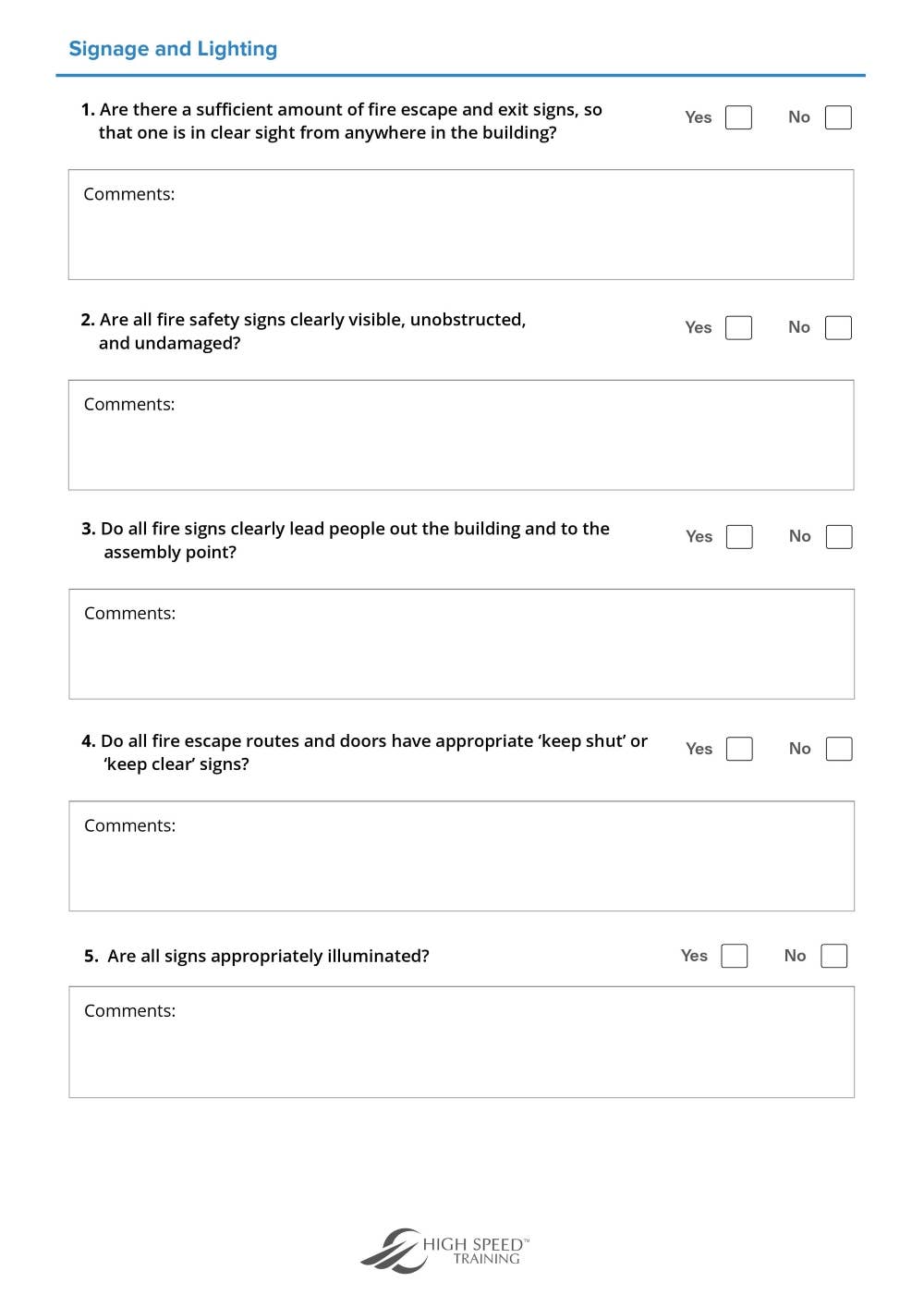The image size is (924, 1307).
Task: Tick Yes for signs appropriately illuminated
Action: (x=735, y=956)
